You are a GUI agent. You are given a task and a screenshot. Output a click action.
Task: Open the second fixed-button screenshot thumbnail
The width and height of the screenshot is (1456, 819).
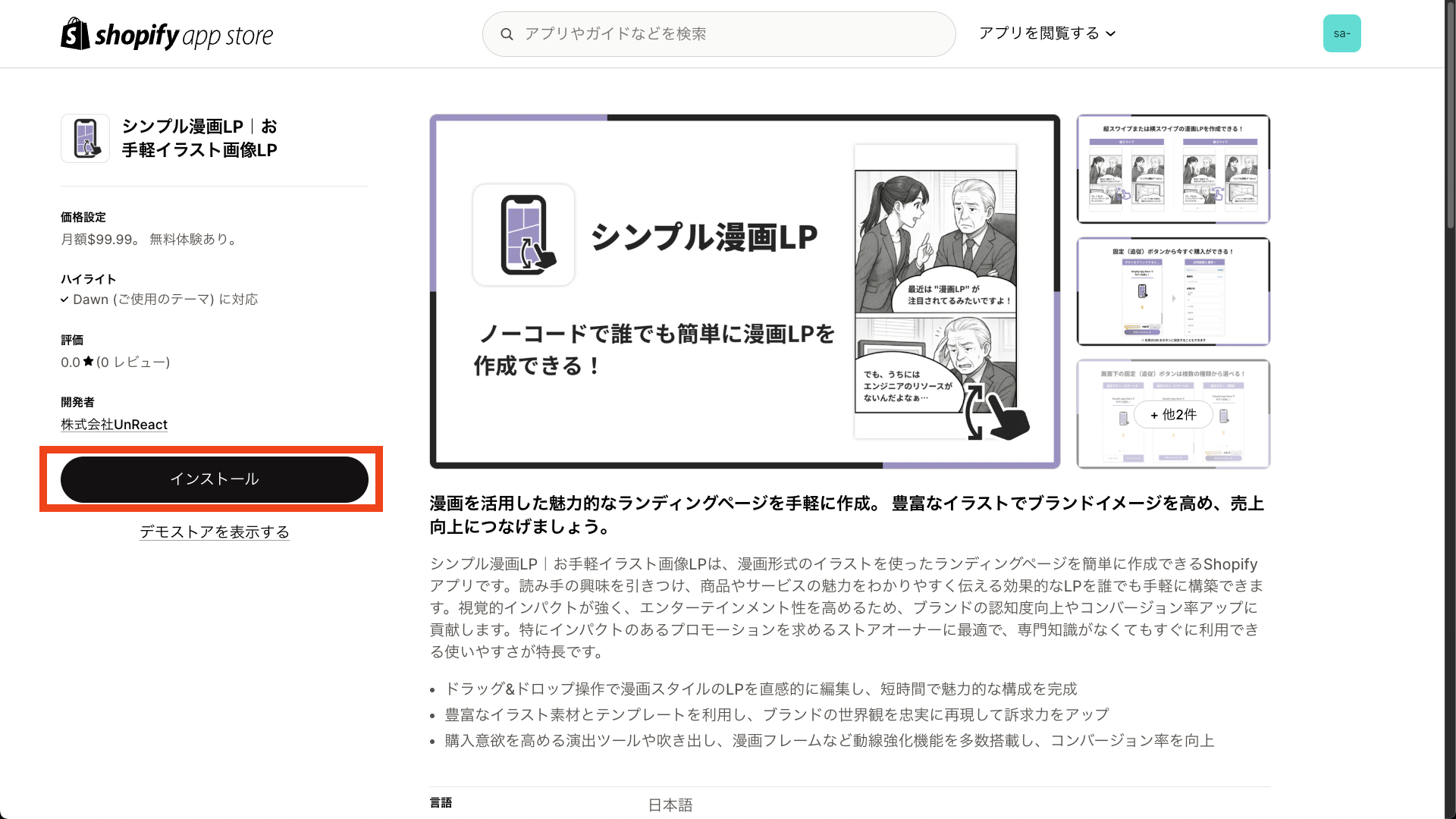pyautogui.click(x=1173, y=291)
